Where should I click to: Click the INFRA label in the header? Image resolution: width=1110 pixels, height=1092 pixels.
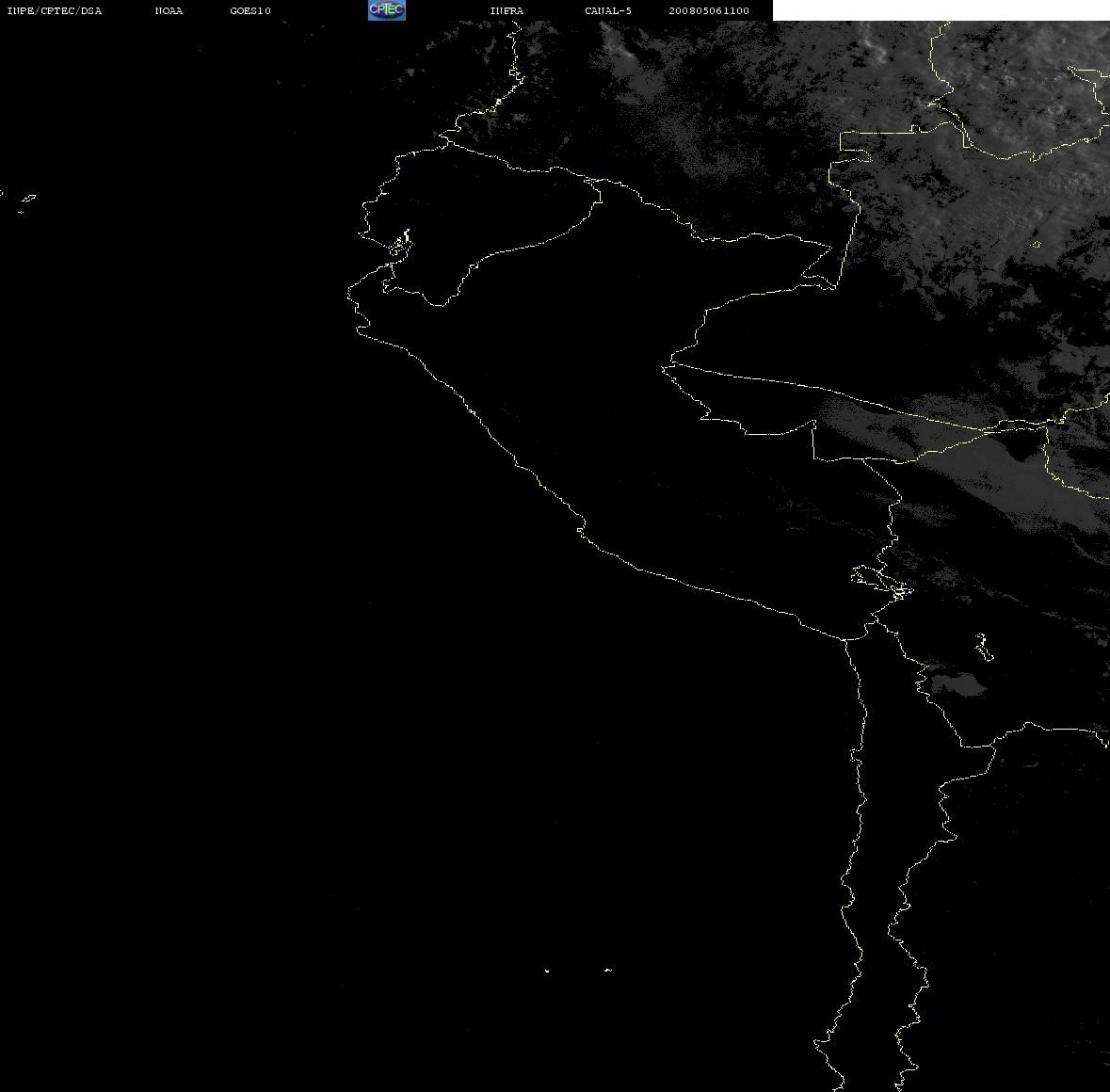(507, 10)
